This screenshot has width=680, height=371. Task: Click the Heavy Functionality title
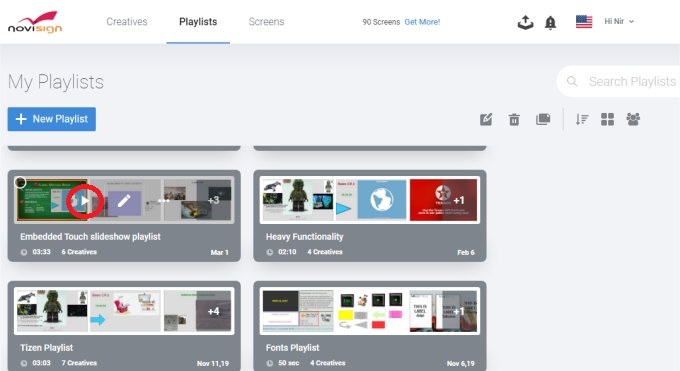304,236
